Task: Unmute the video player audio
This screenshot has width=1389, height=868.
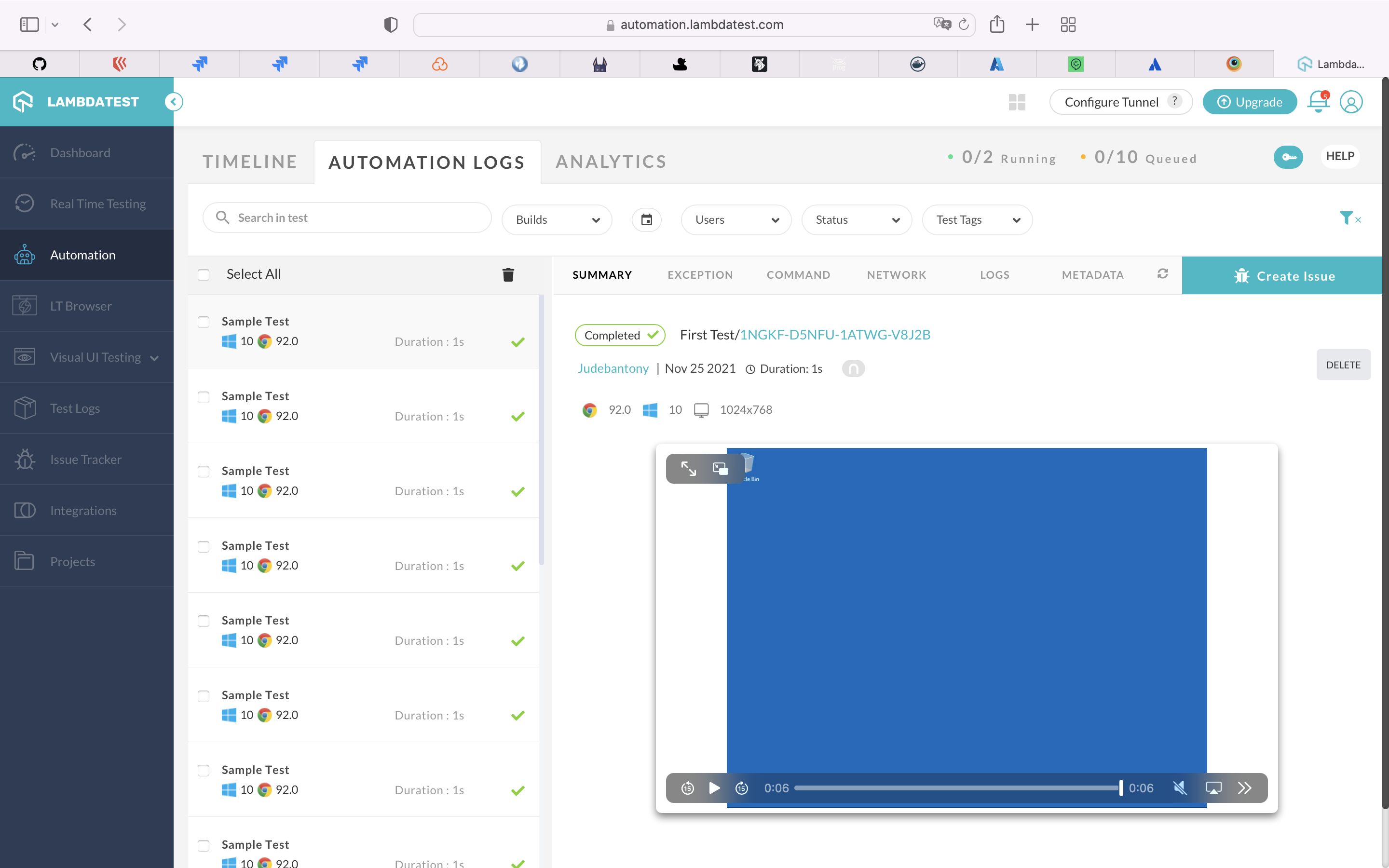Action: [x=1180, y=788]
